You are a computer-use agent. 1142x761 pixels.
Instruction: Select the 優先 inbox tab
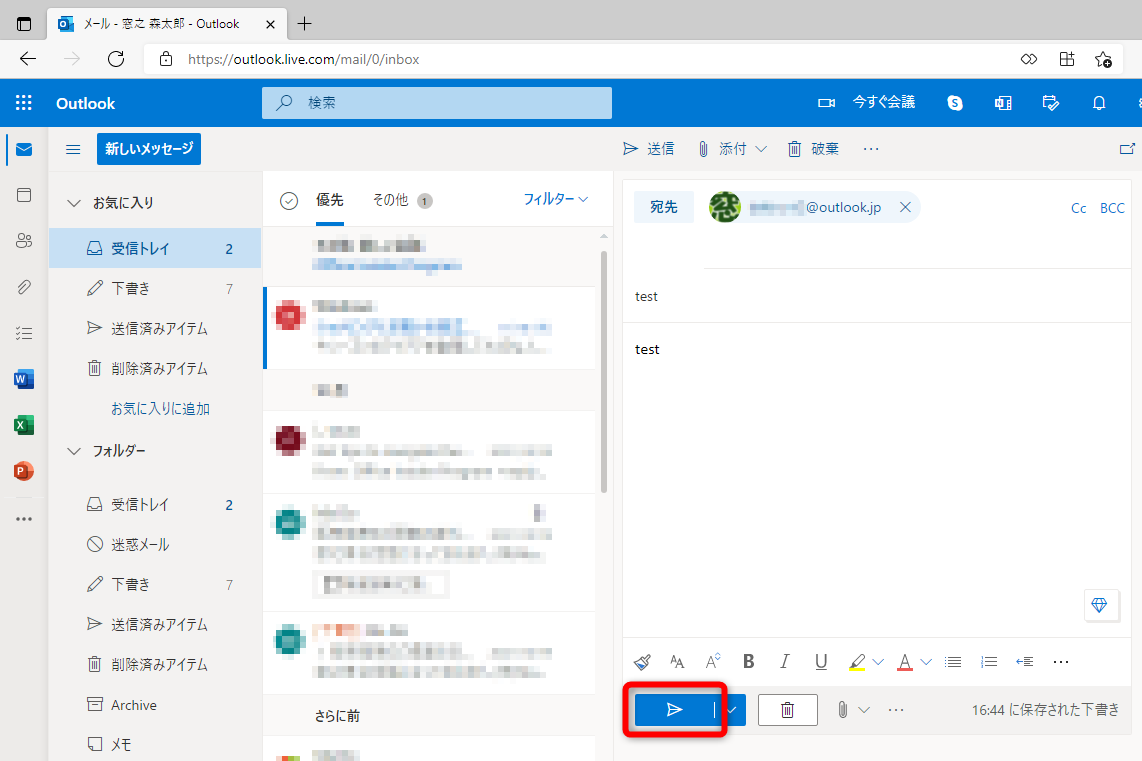(x=330, y=199)
